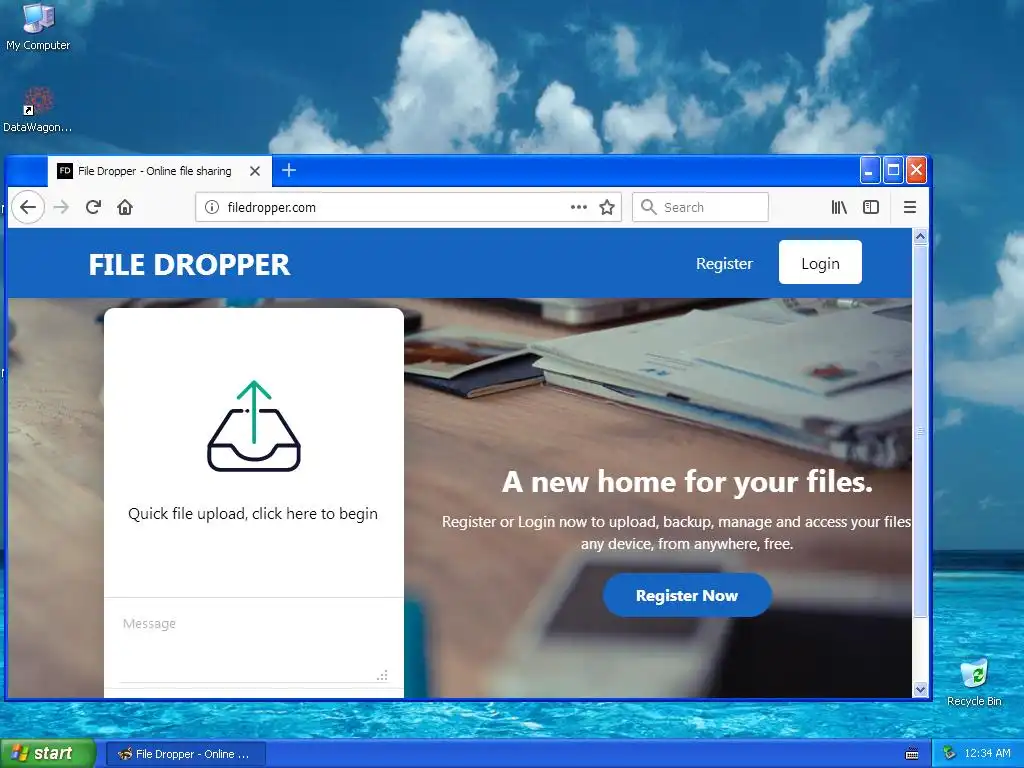Click the magnifier icon in the search box

tap(648, 207)
